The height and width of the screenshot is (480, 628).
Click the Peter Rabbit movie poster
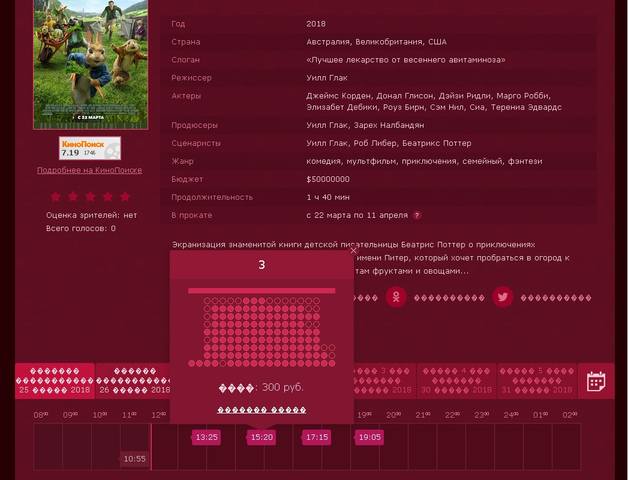click(91, 64)
